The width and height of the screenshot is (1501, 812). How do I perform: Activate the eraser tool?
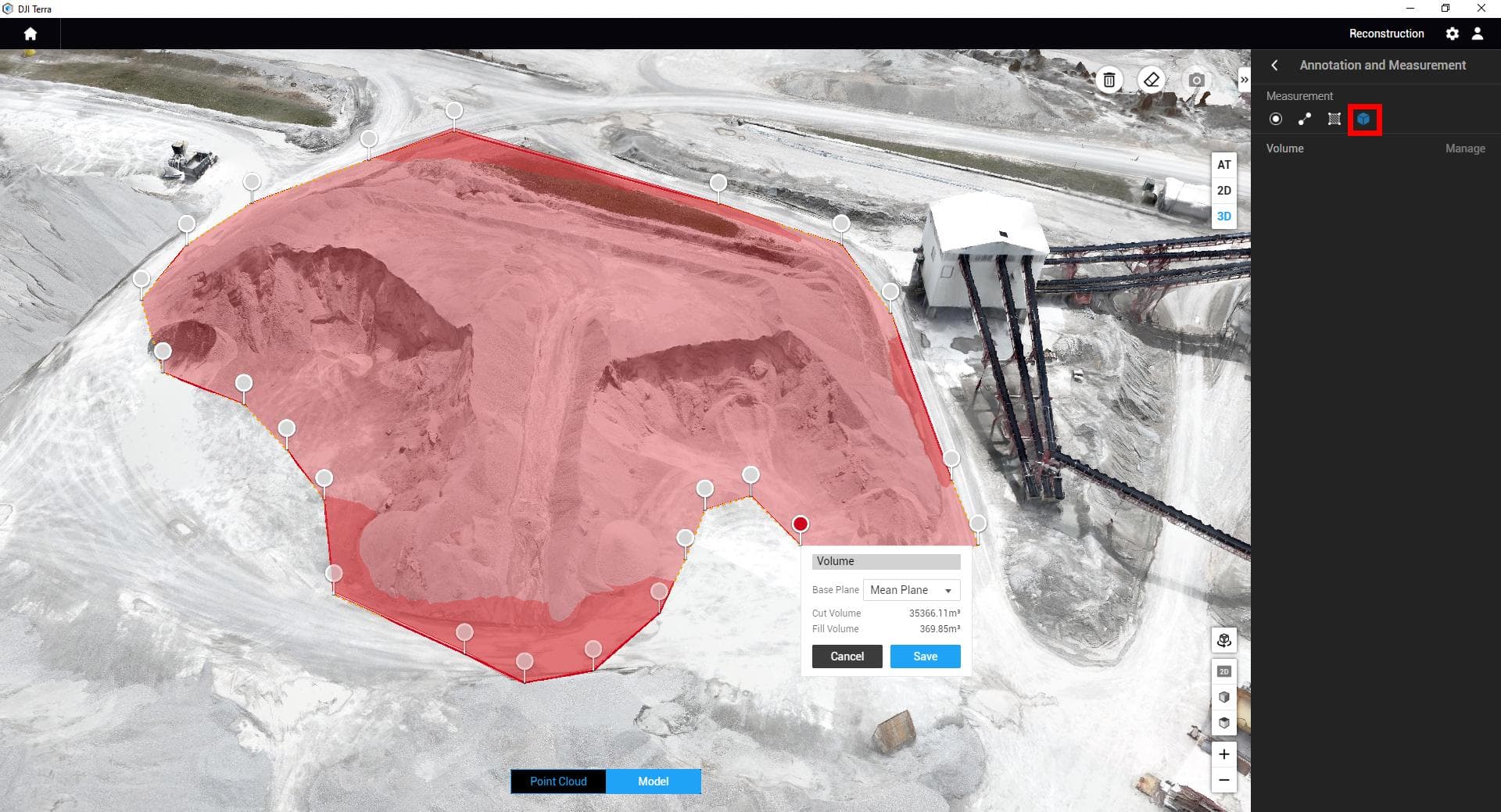pyautogui.click(x=1151, y=80)
